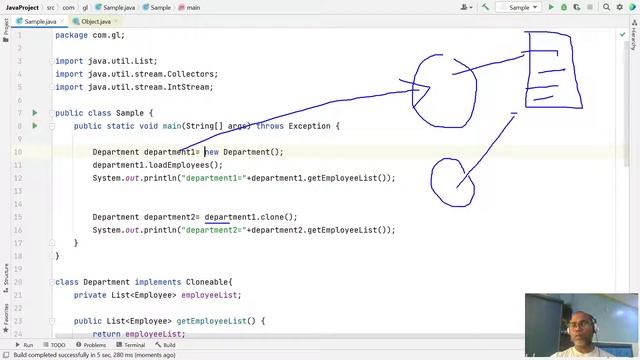This screenshot has width=640, height=360.
Task: Collapse the main method fold on line 8
Action: coord(52,126)
